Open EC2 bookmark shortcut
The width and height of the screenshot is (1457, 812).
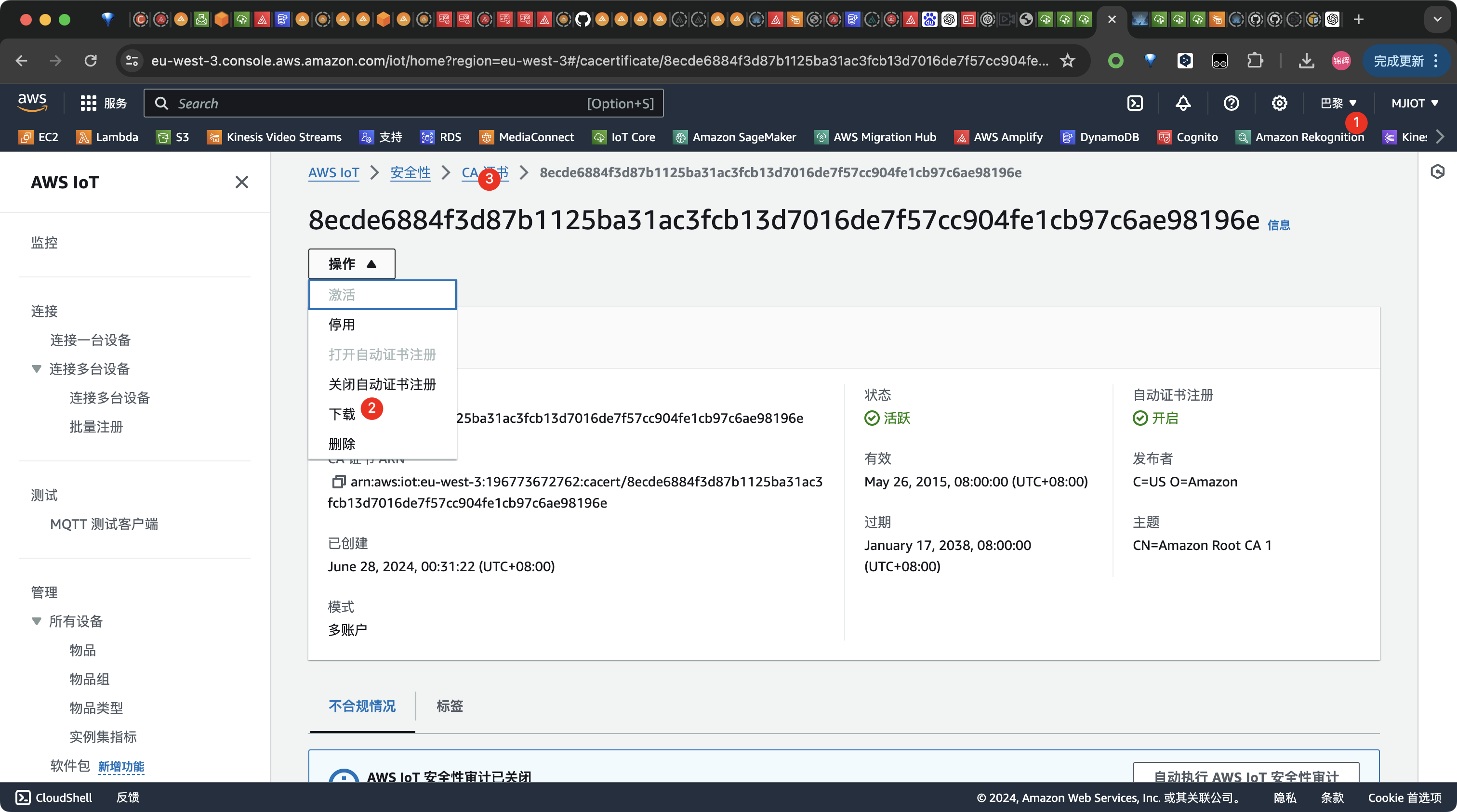point(39,137)
